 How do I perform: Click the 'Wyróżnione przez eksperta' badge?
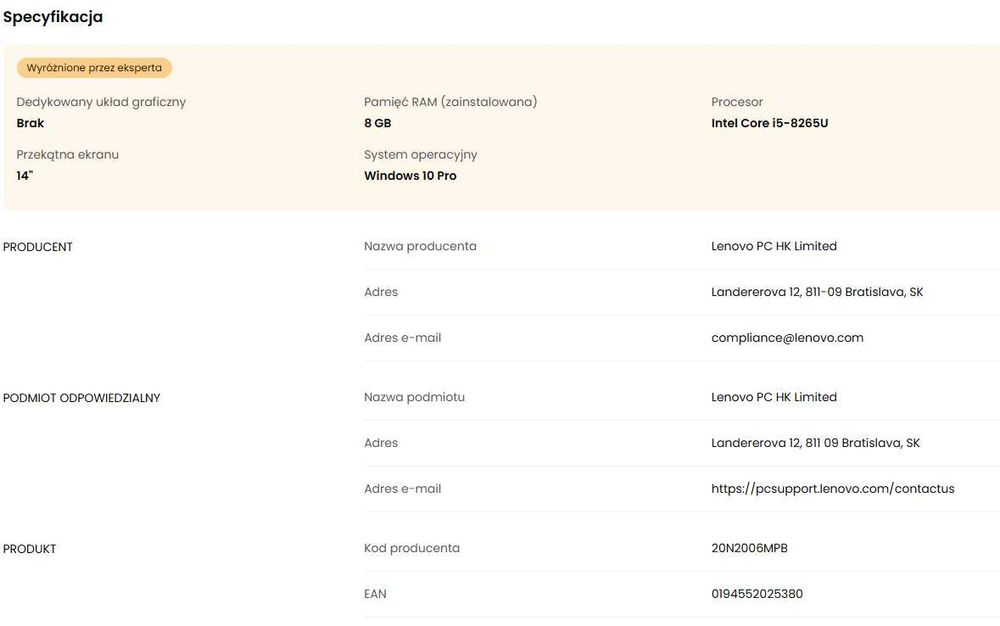coord(94,68)
